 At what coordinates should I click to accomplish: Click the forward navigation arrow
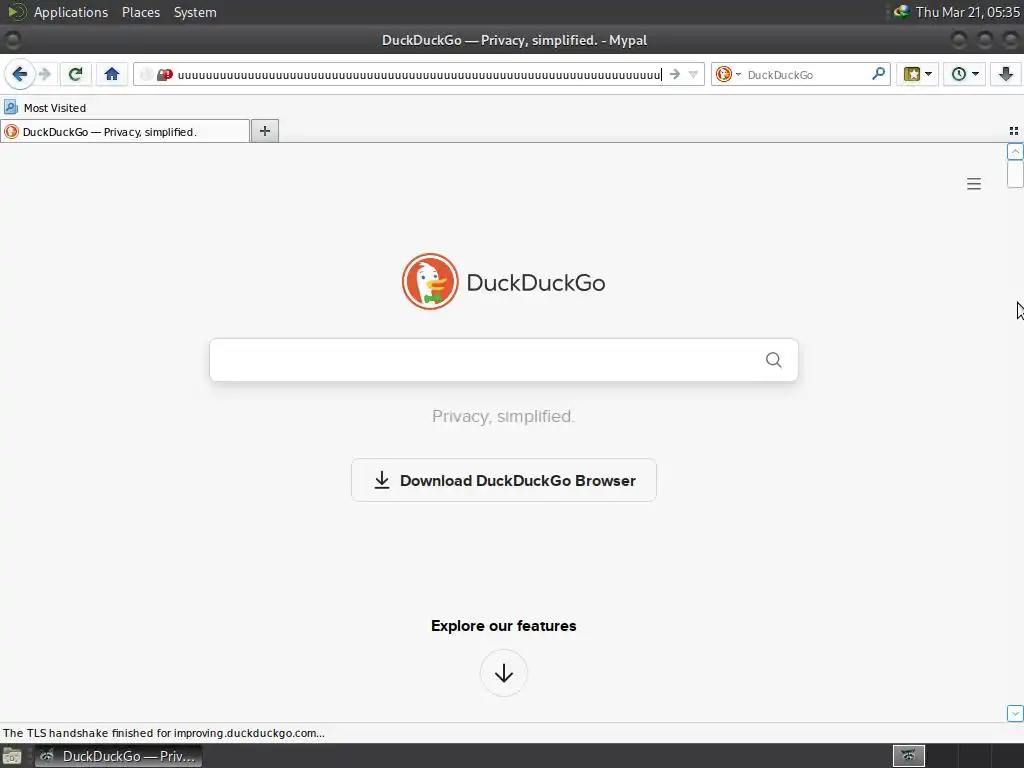[44, 74]
